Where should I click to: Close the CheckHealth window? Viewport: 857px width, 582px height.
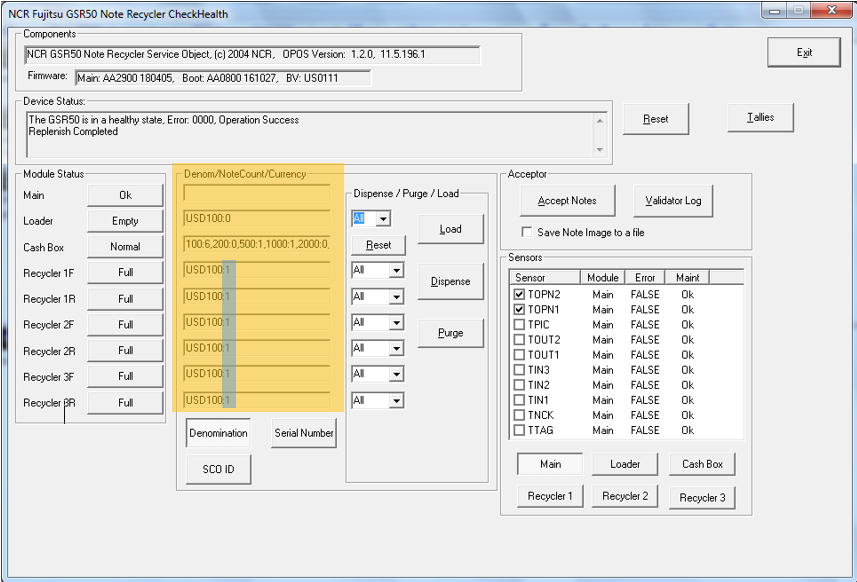(831, 10)
